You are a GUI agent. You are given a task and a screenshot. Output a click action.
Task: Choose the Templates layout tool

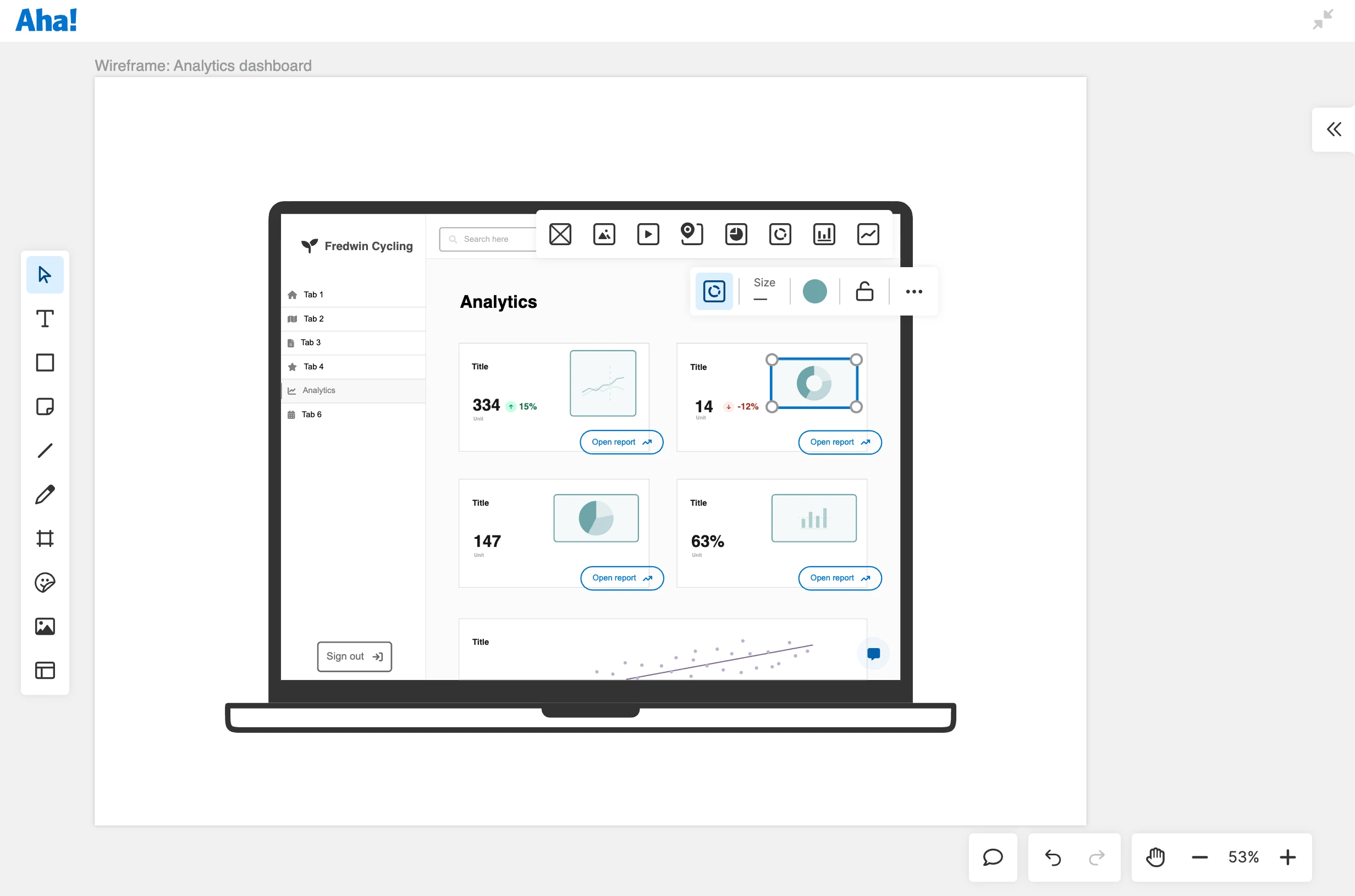(45, 670)
